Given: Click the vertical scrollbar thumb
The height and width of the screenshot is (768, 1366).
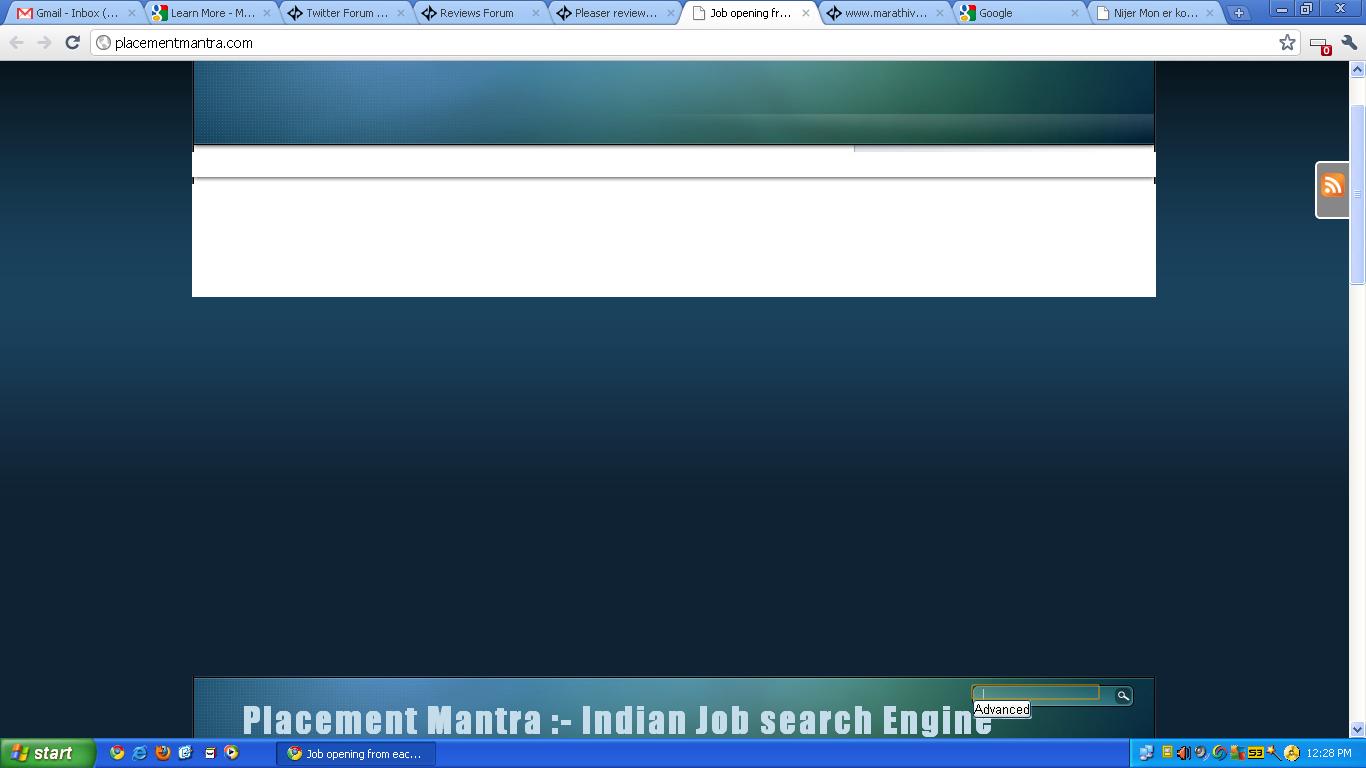Looking at the screenshot, I should 1357,194.
